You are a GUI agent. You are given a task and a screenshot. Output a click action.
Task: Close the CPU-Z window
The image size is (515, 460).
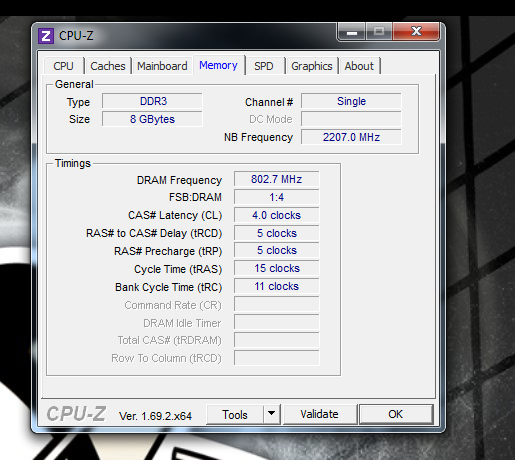point(416,32)
